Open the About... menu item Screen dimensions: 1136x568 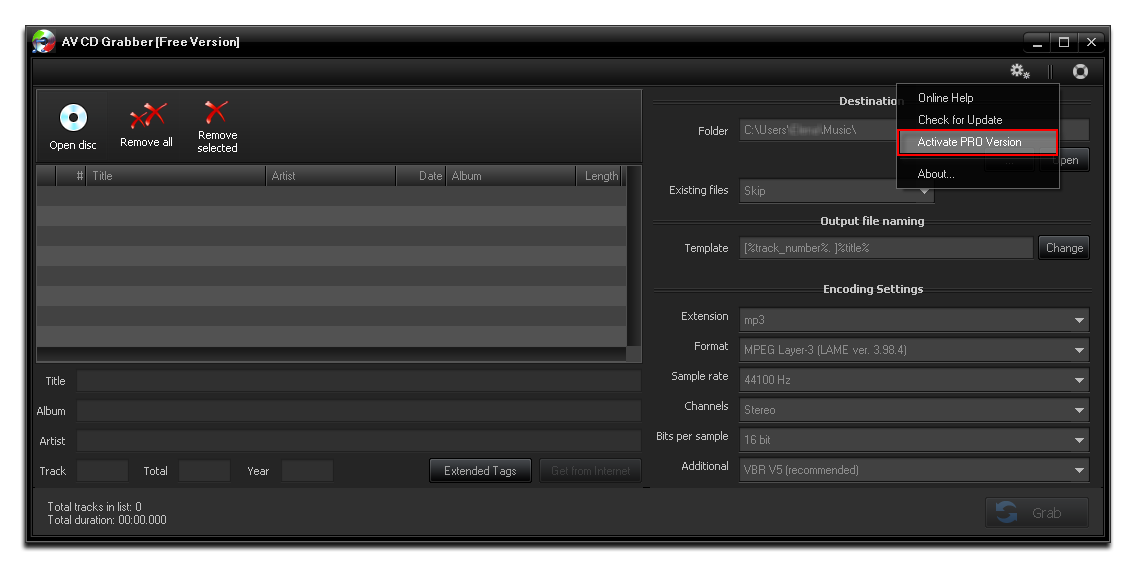pyautogui.click(x=936, y=174)
